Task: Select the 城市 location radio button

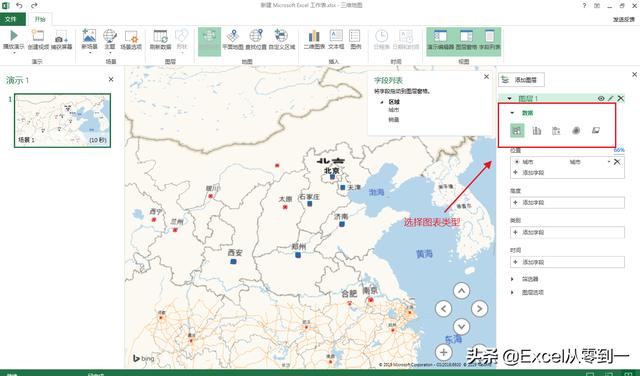Action: pyautogui.click(x=517, y=162)
